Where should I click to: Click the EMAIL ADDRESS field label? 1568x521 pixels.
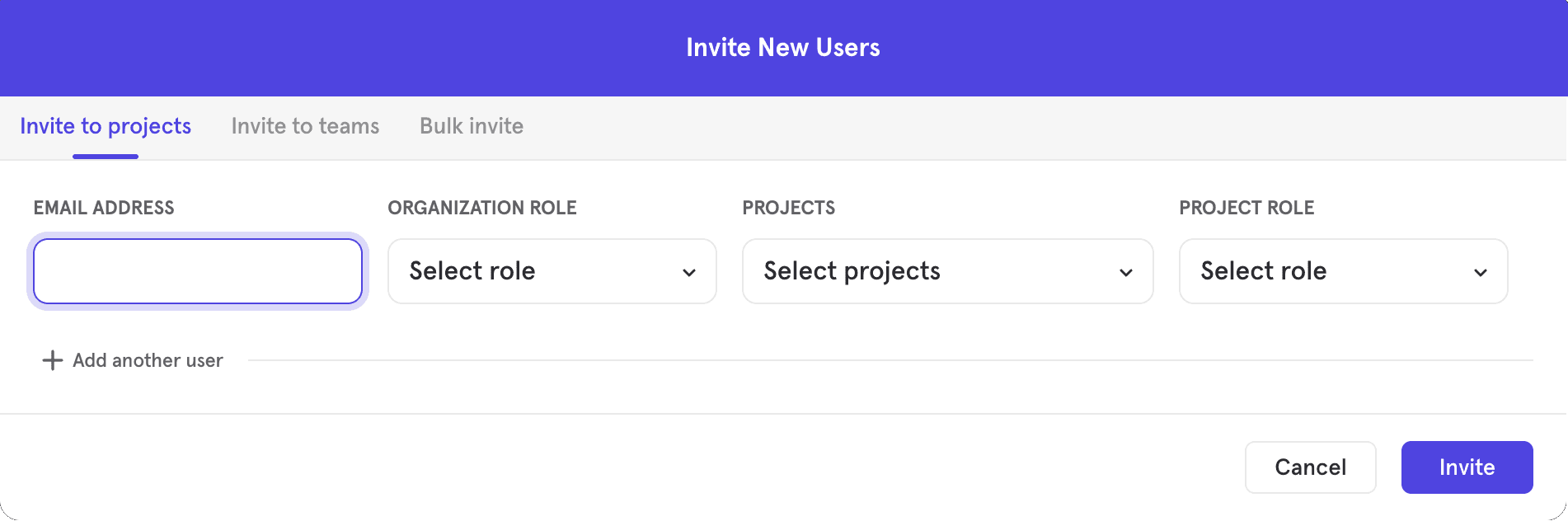tap(104, 208)
